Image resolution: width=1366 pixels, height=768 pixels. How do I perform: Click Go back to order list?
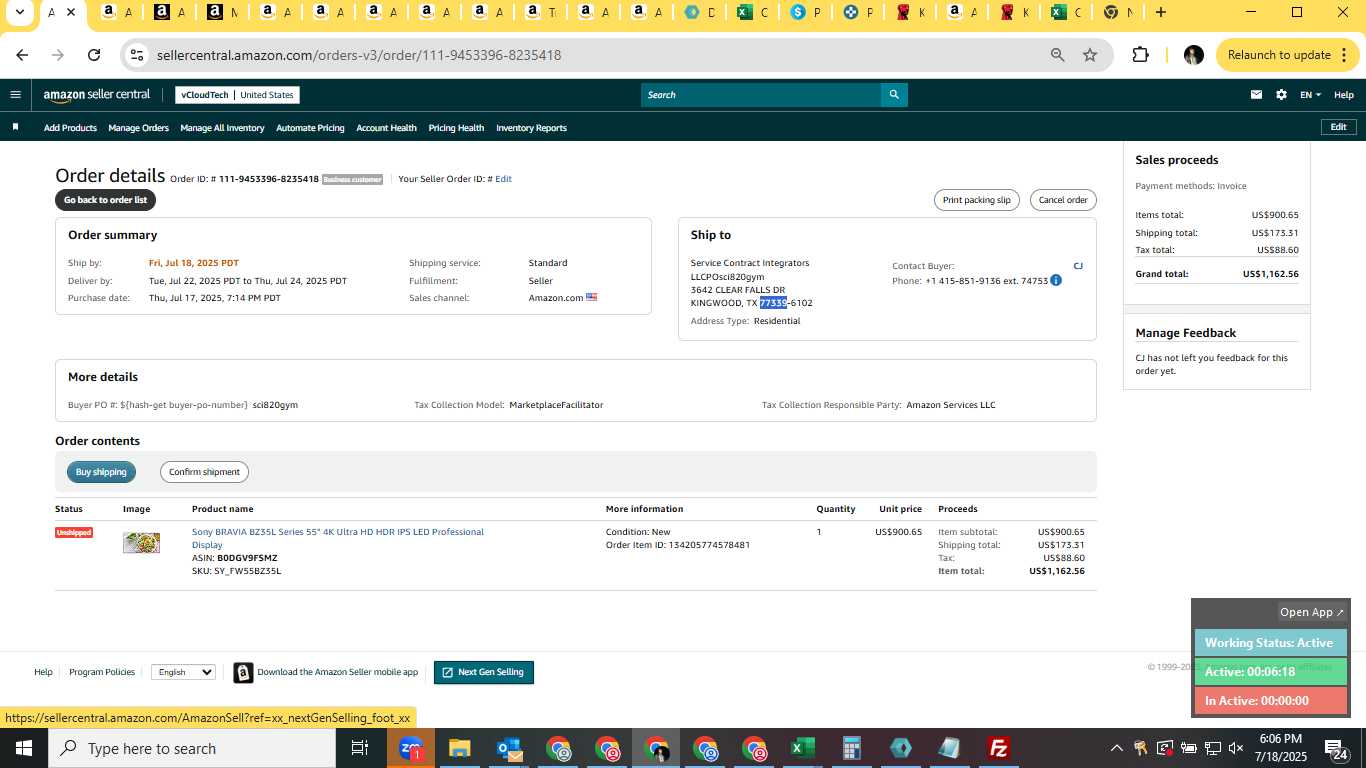pos(105,200)
